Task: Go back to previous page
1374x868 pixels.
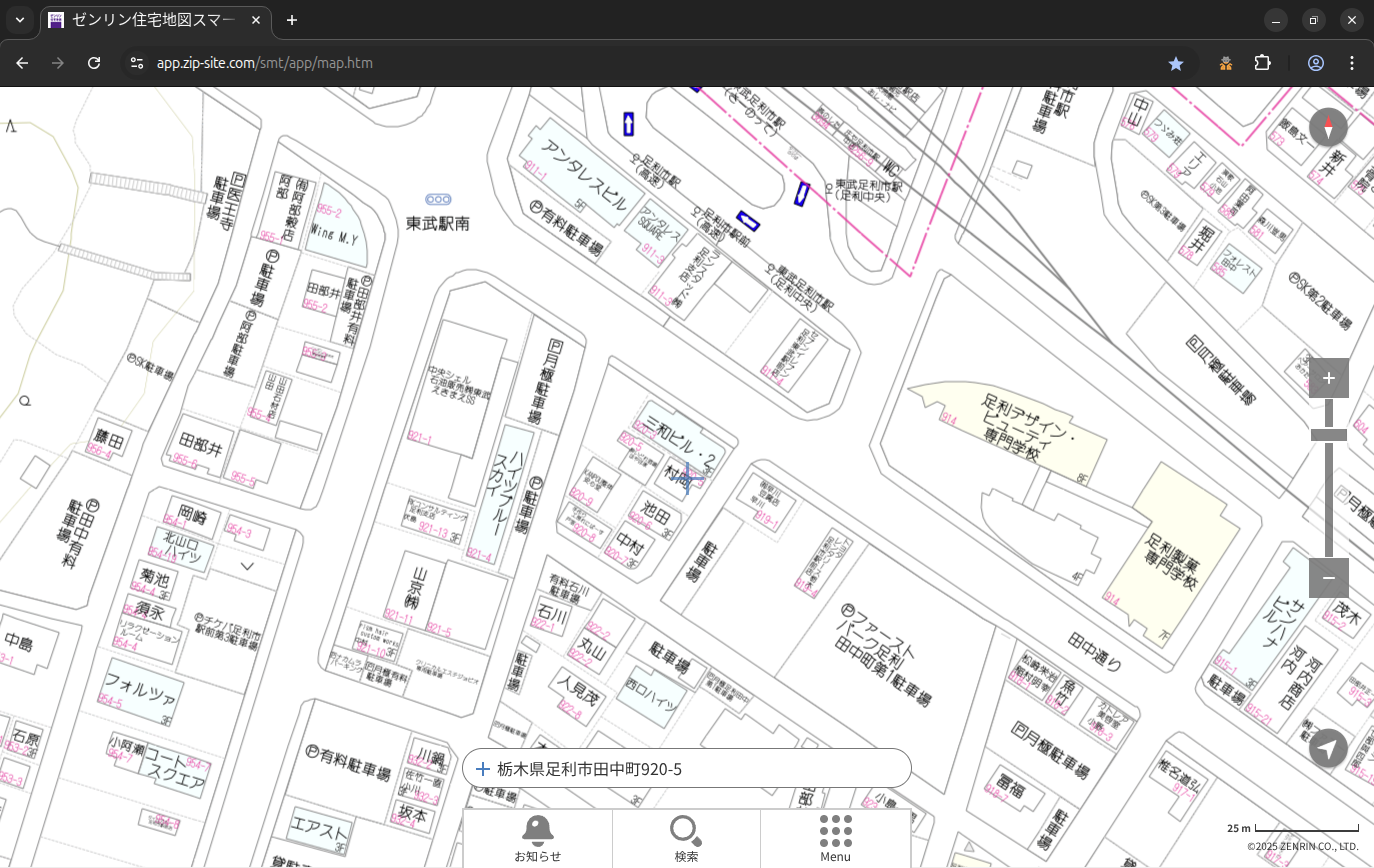Action: coord(22,63)
